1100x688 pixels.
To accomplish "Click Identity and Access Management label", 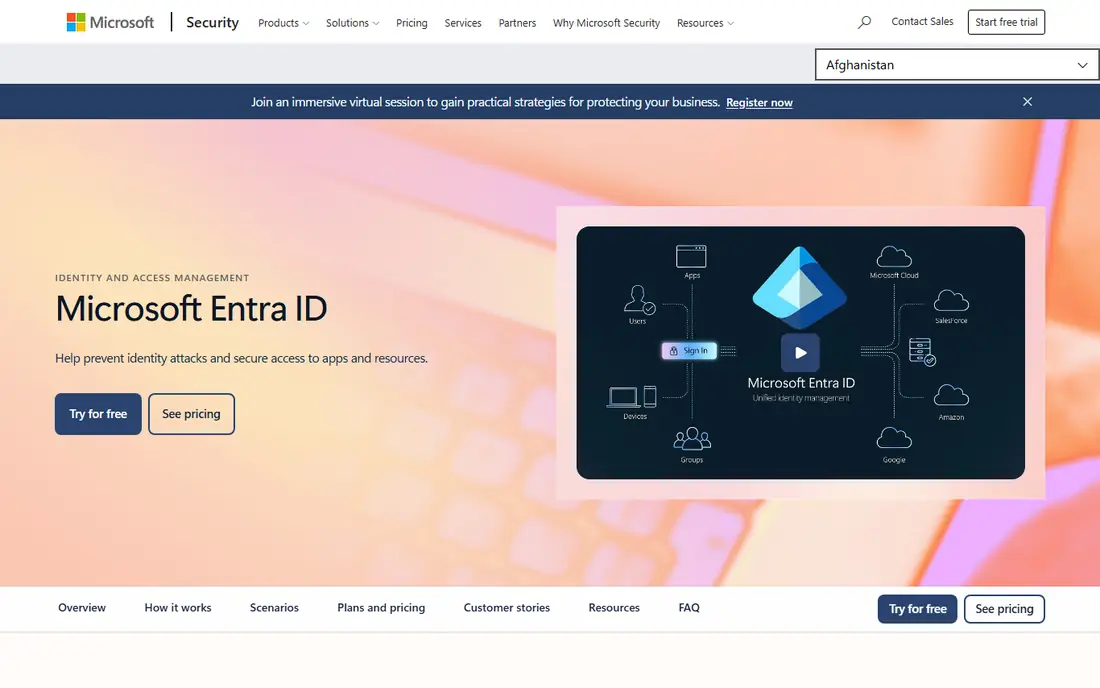I will (152, 278).
